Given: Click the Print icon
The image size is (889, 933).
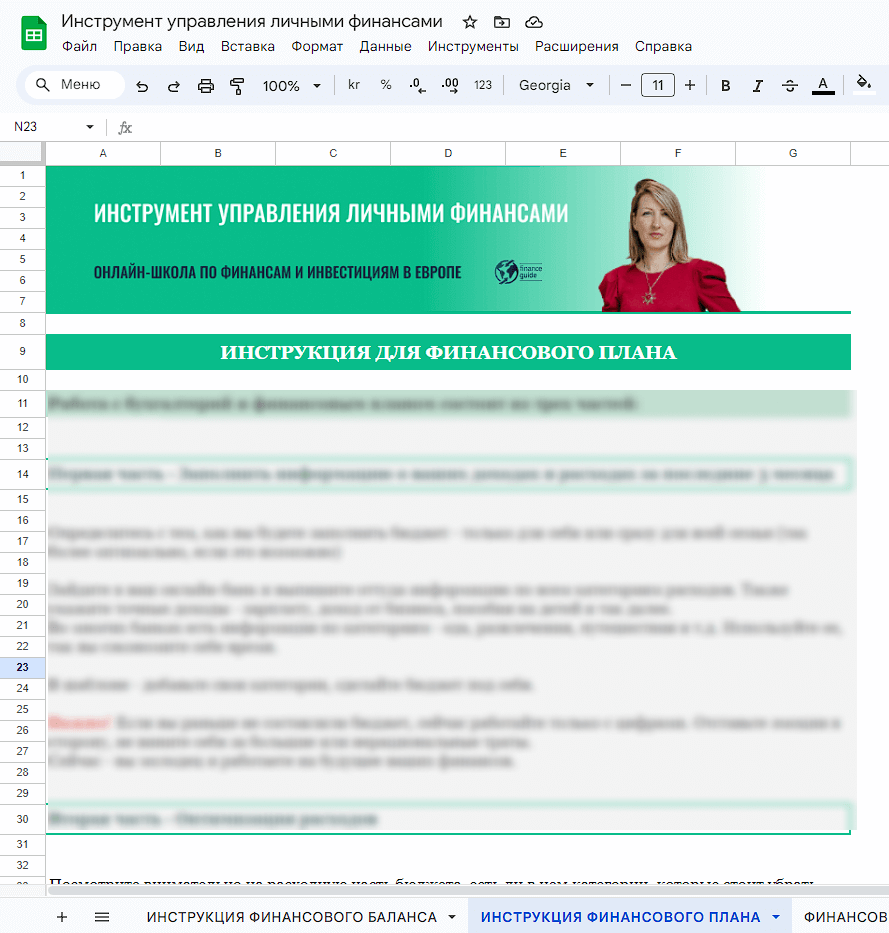Looking at the screenshot, I should pos(206,86).
